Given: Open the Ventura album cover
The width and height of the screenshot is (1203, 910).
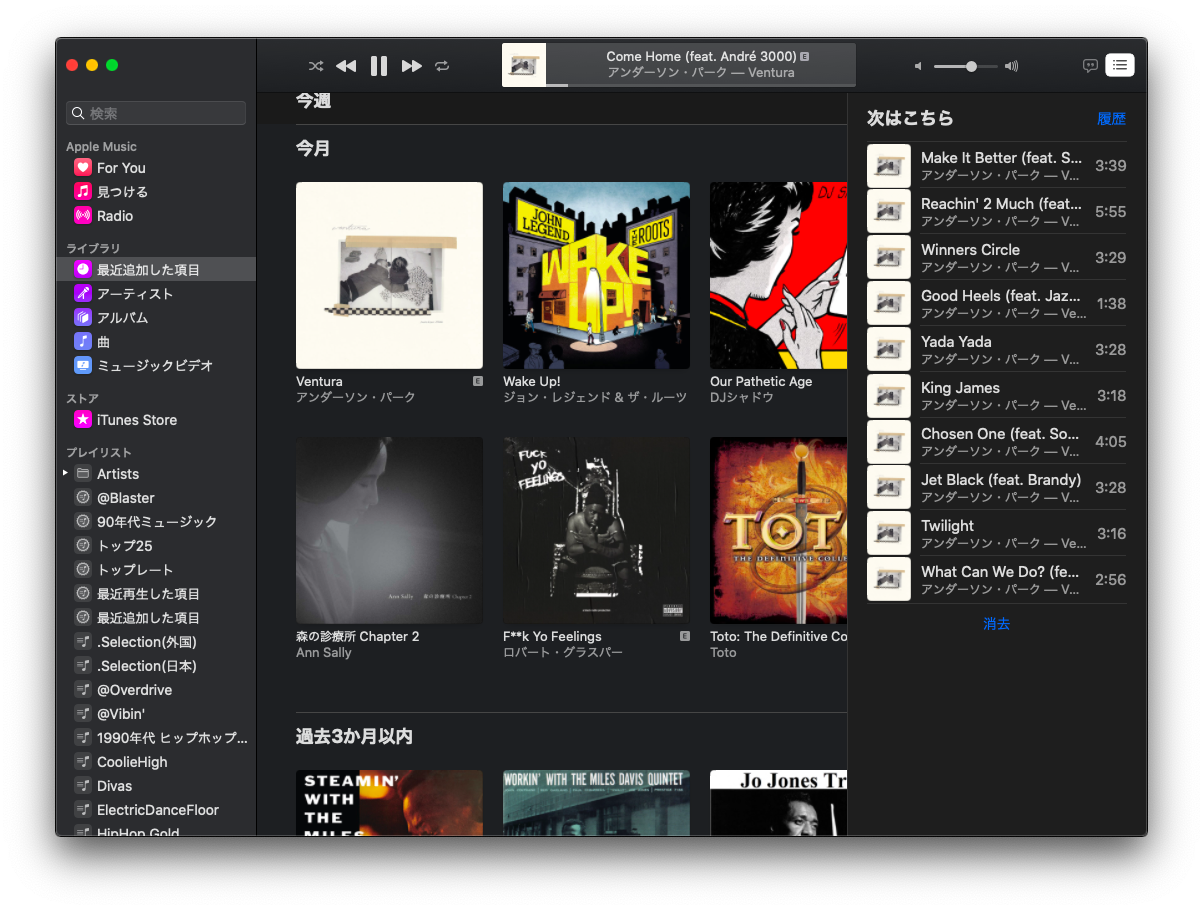Looking at the screenshot, I should click(389, 275).
